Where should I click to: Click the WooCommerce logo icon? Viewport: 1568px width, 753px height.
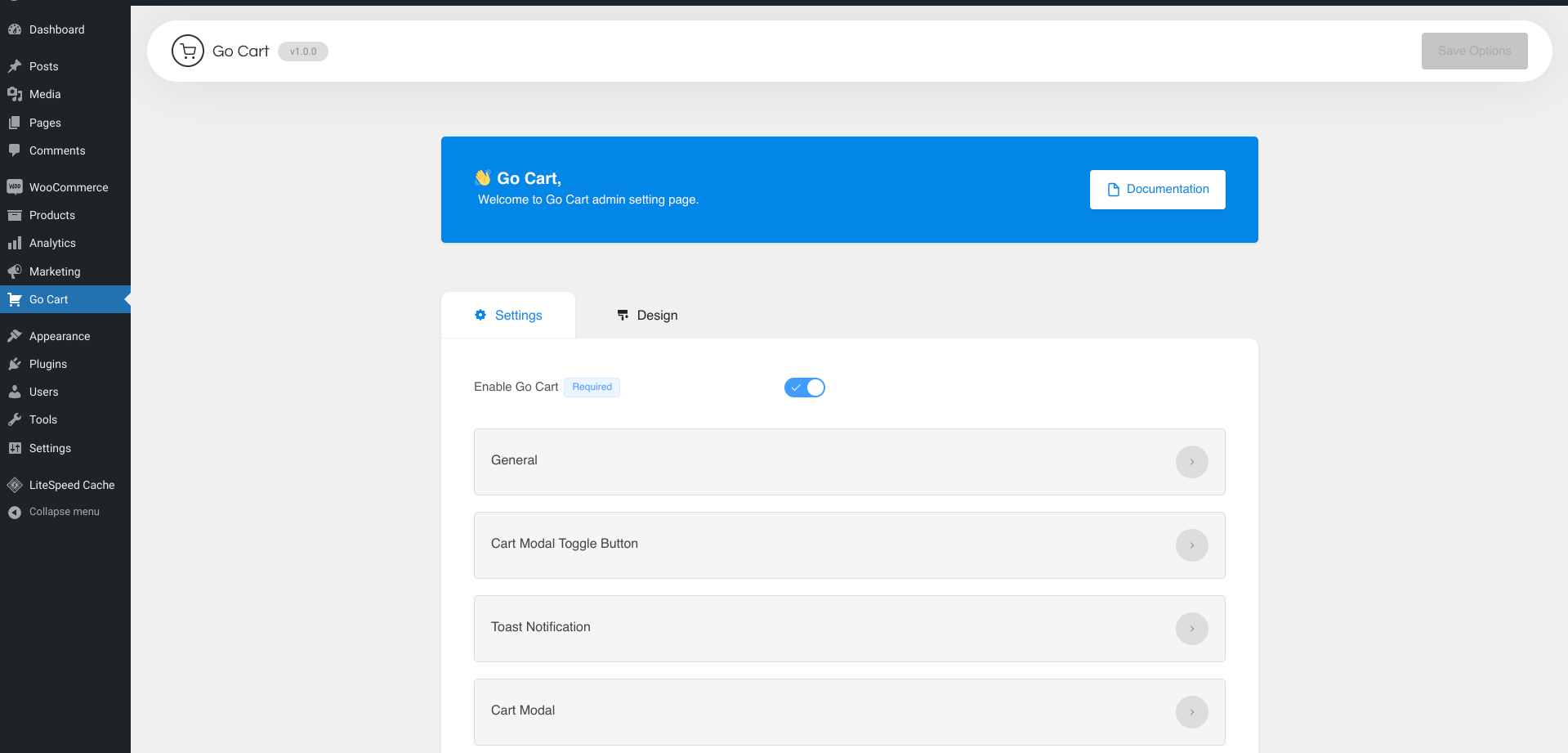[15, 187]
